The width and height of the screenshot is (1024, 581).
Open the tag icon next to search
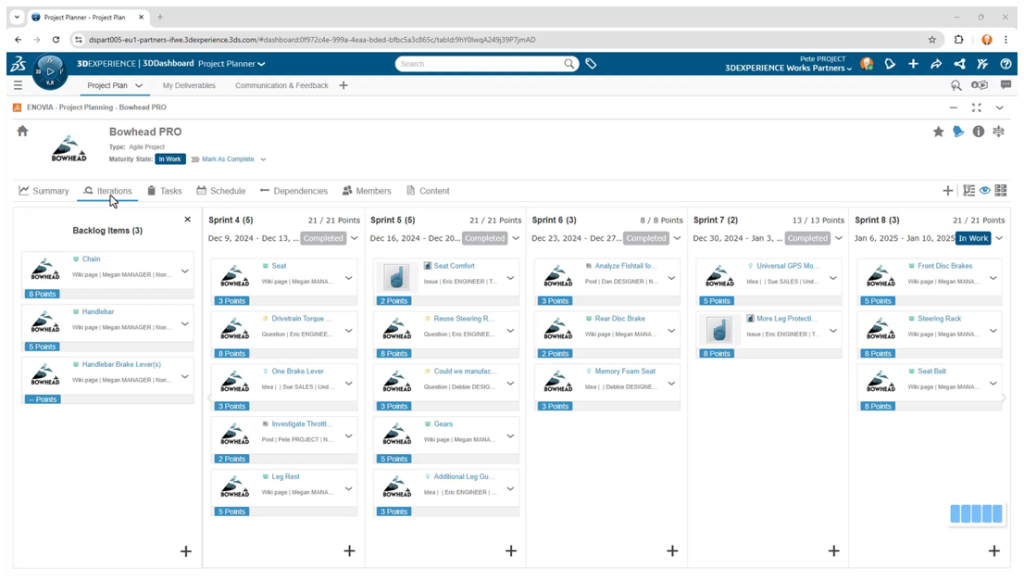point(591,64)
